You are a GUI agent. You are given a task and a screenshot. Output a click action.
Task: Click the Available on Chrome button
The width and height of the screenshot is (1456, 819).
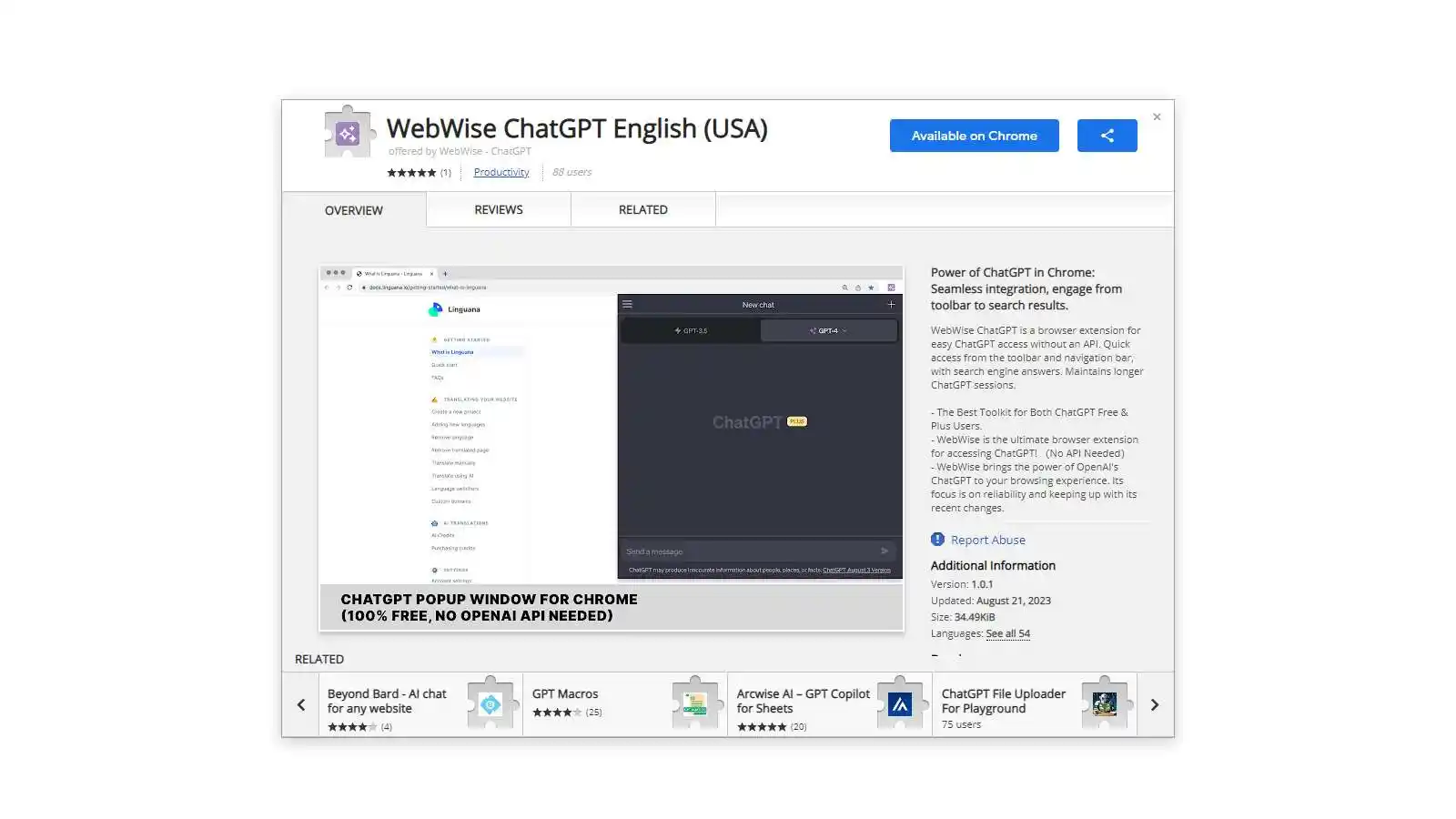[974, 136]
